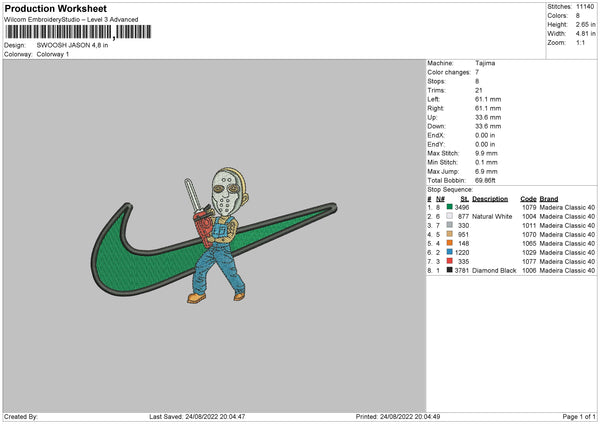Choose the orange 148 thread swatch

(x=450, y=242)
